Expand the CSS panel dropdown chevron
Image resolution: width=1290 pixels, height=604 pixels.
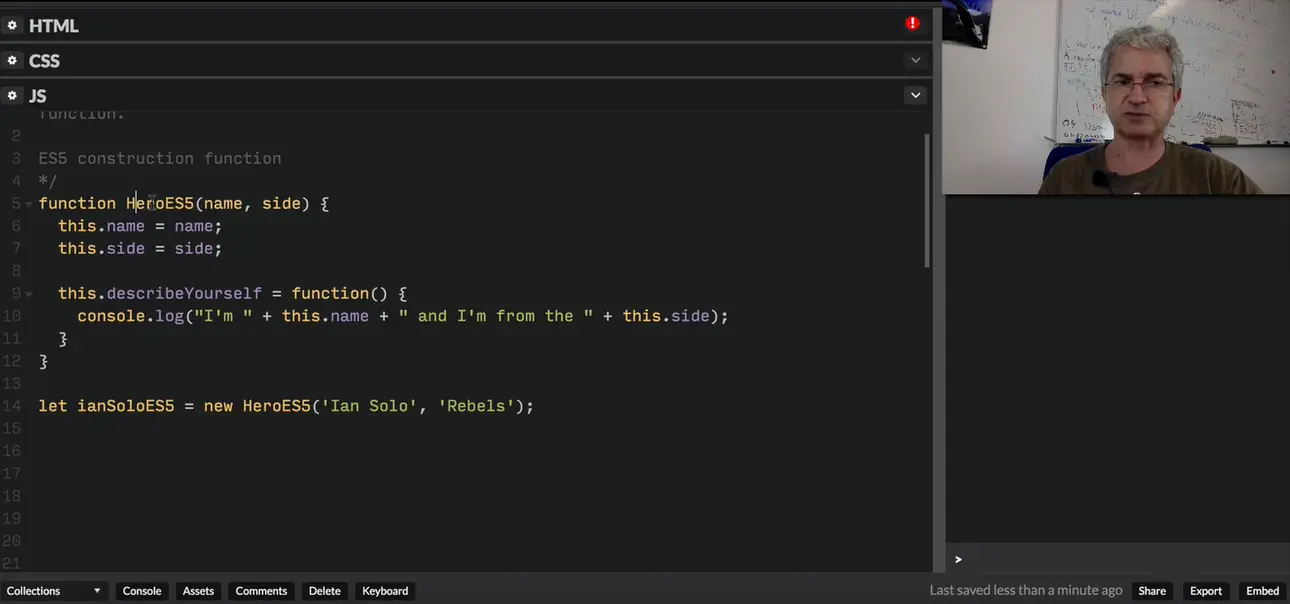[x=915, y=60]
